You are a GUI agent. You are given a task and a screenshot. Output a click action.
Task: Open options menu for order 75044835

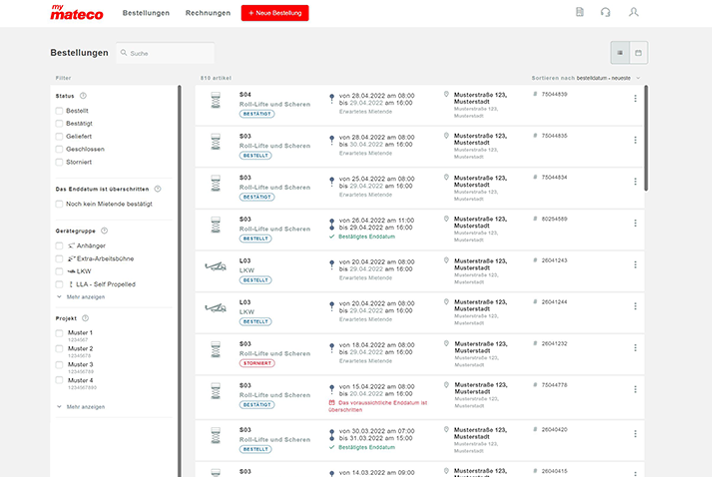click(x=635, y=140)
